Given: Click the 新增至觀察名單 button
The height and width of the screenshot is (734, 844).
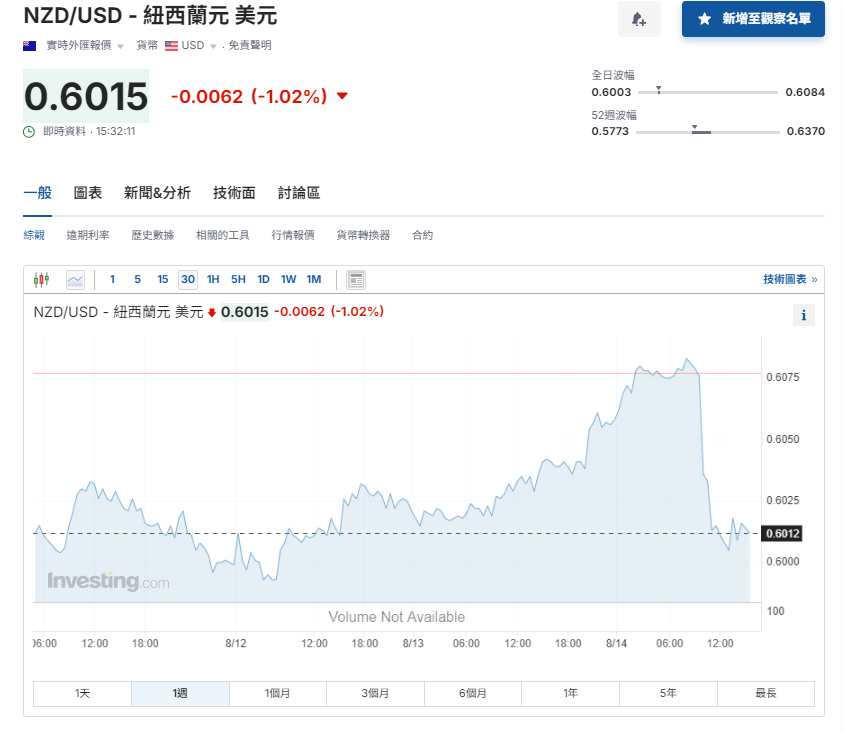Looking at the screenshot, I should click(753, 20).
